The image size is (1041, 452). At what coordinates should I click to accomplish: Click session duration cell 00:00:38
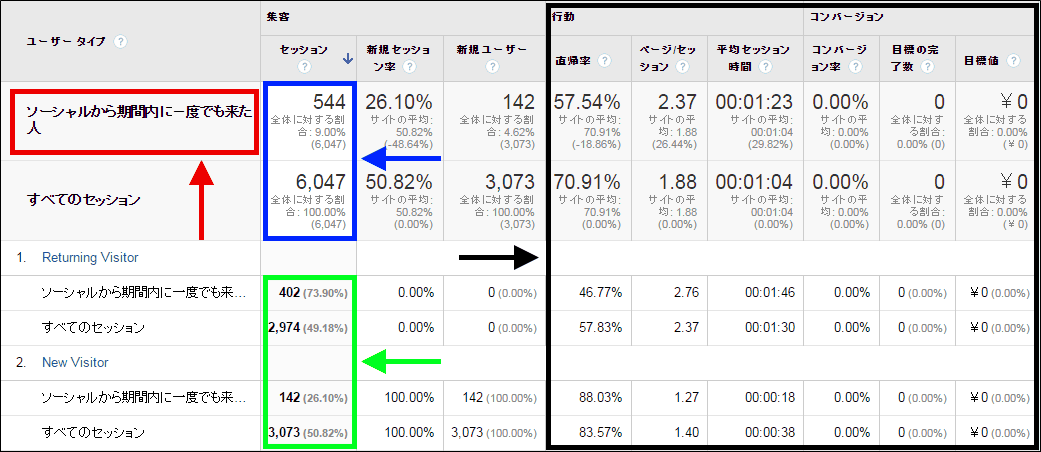[x=769, y=433]
